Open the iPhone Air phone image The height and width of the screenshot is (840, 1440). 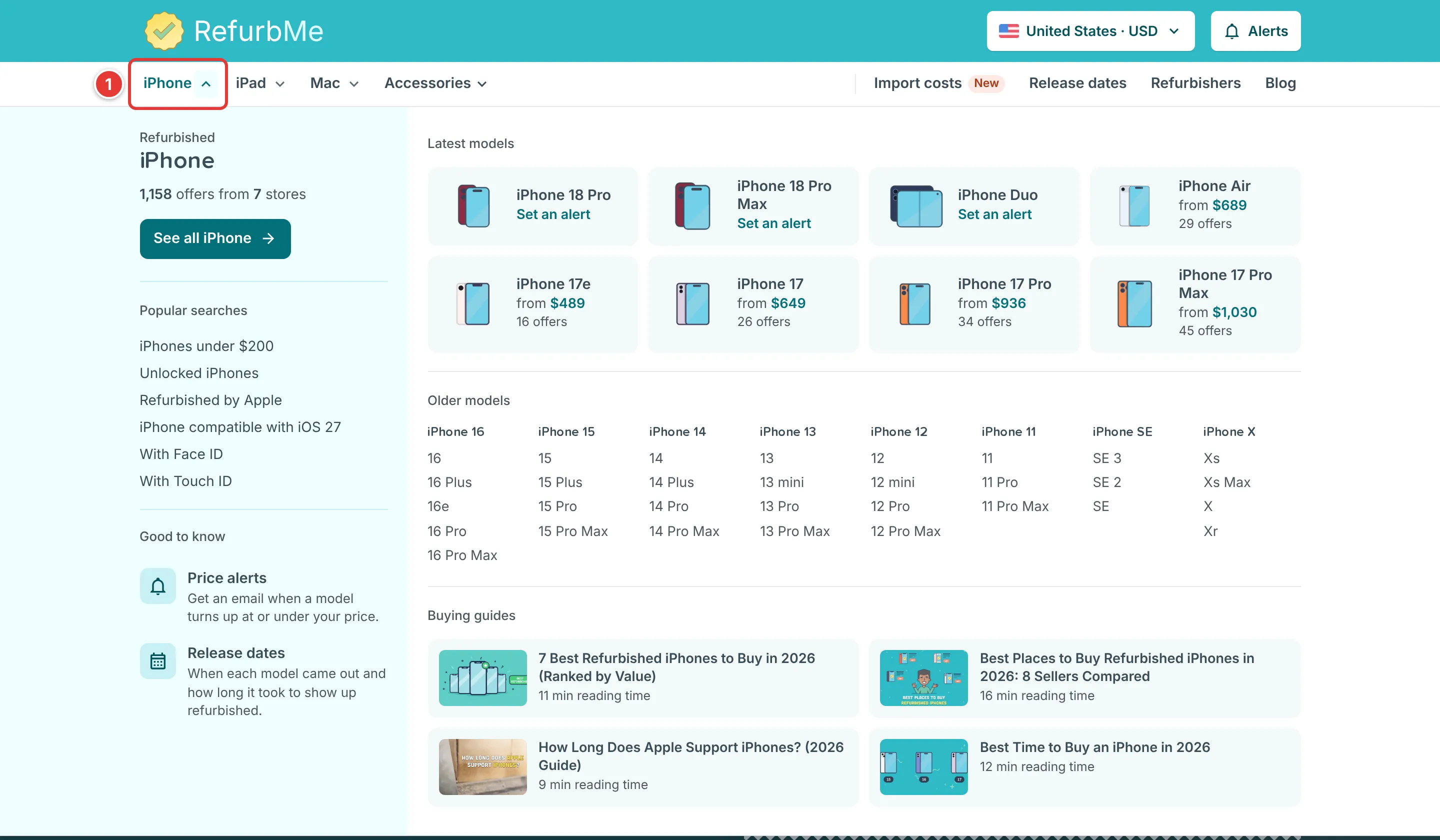(1134, 205)
